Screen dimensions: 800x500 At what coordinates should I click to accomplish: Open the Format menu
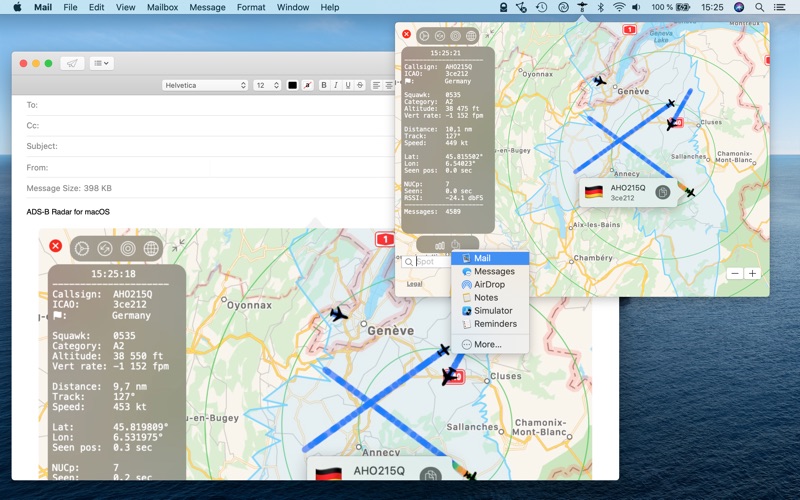click(x=251, y=7)
